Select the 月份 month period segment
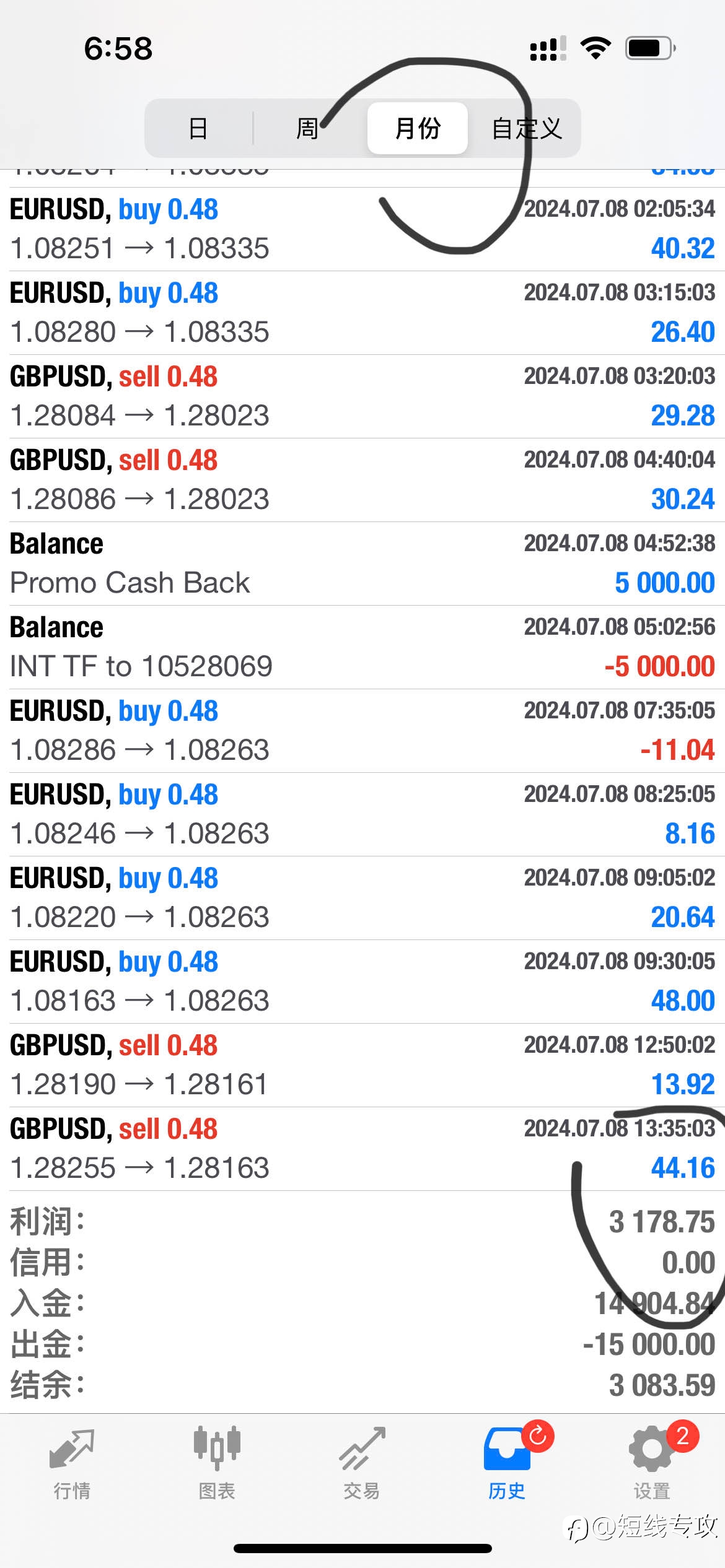The image size is (725, 1568). pyautogui.click(x=418, y=128)
